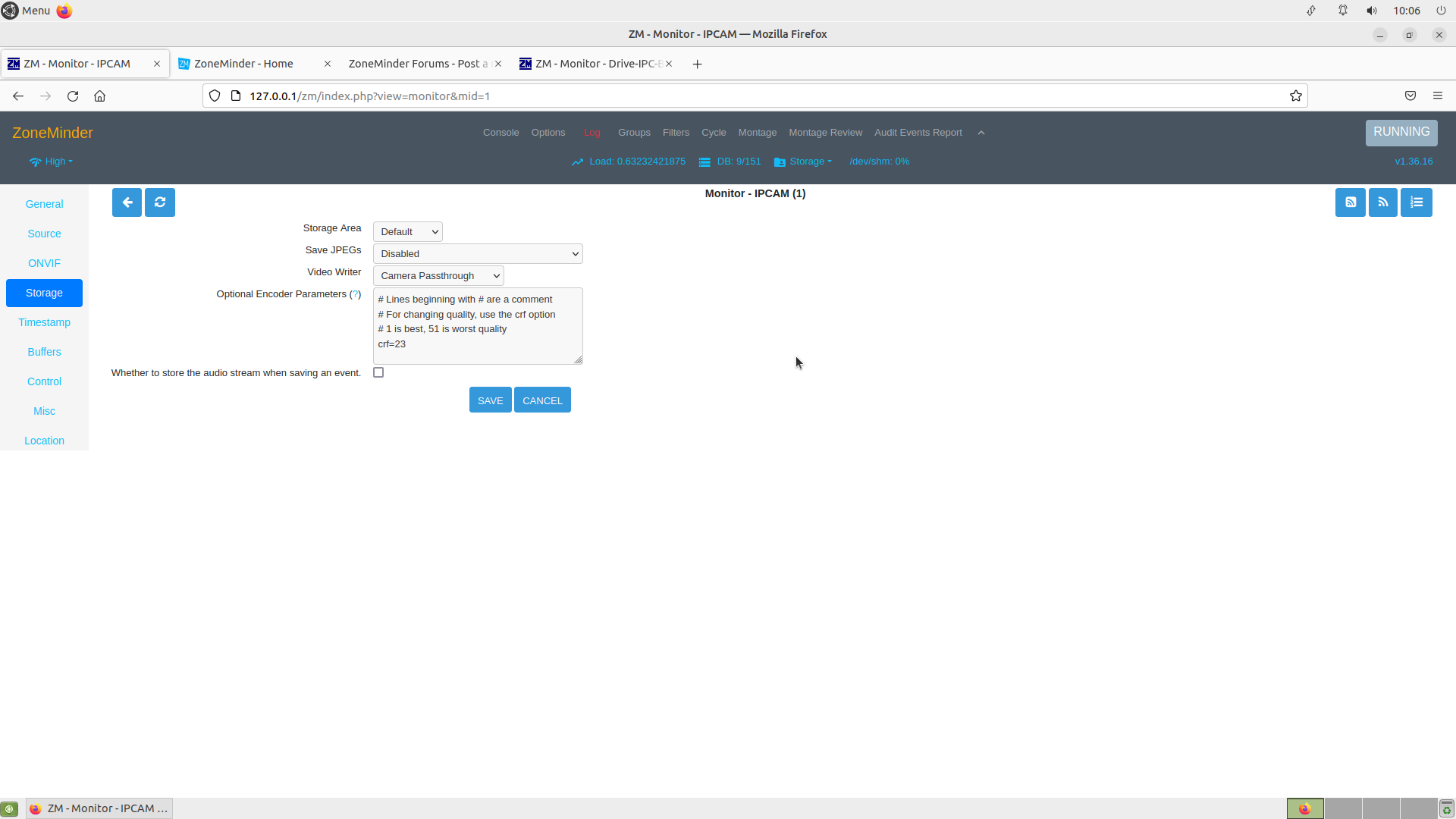Click the Firefox back navigation arrow
The height and width of the screenshot is (819, 1456).
tap(18, 96)
